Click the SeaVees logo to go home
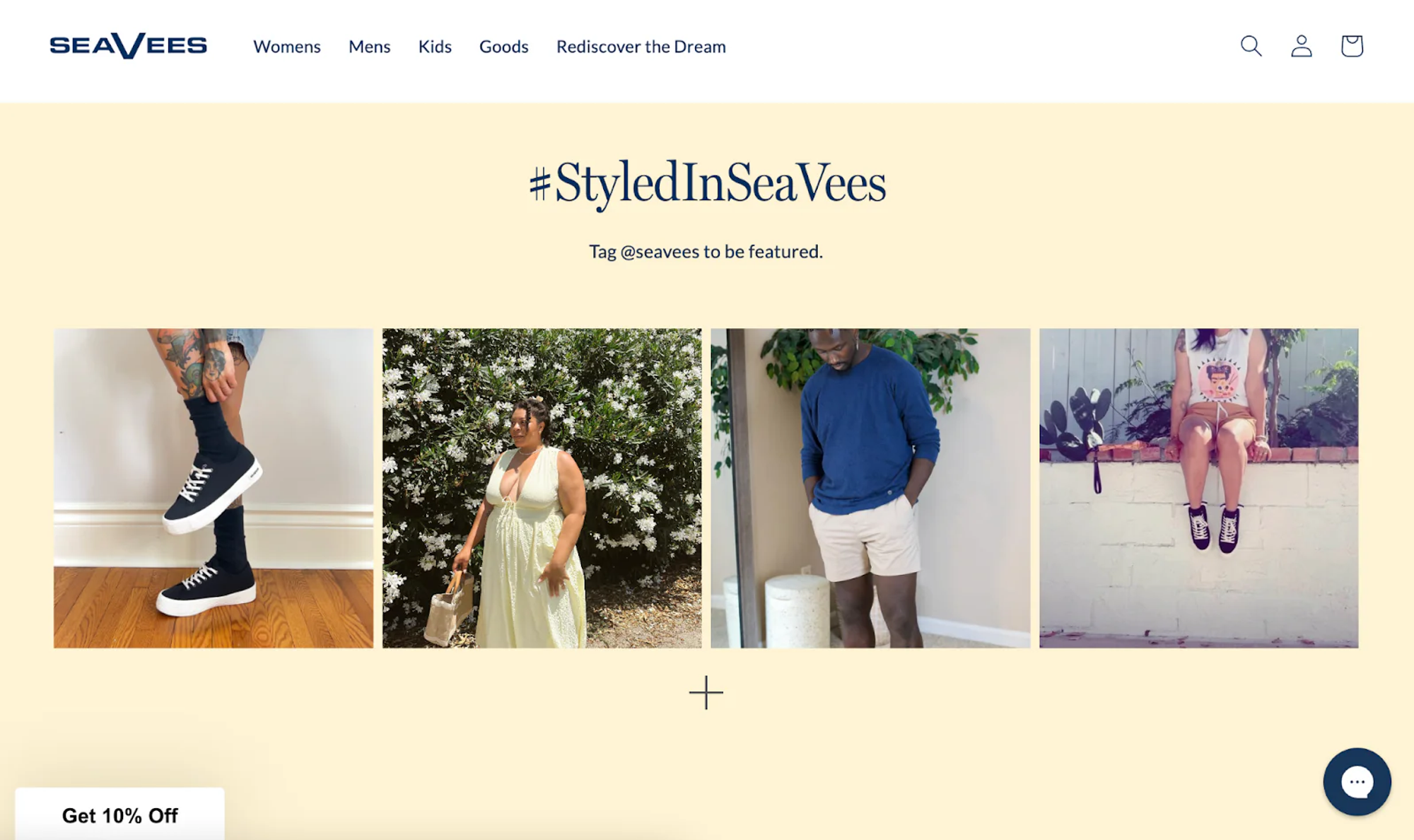The width and height of the screenshot is (1414, 840). [x=128, y=44]
